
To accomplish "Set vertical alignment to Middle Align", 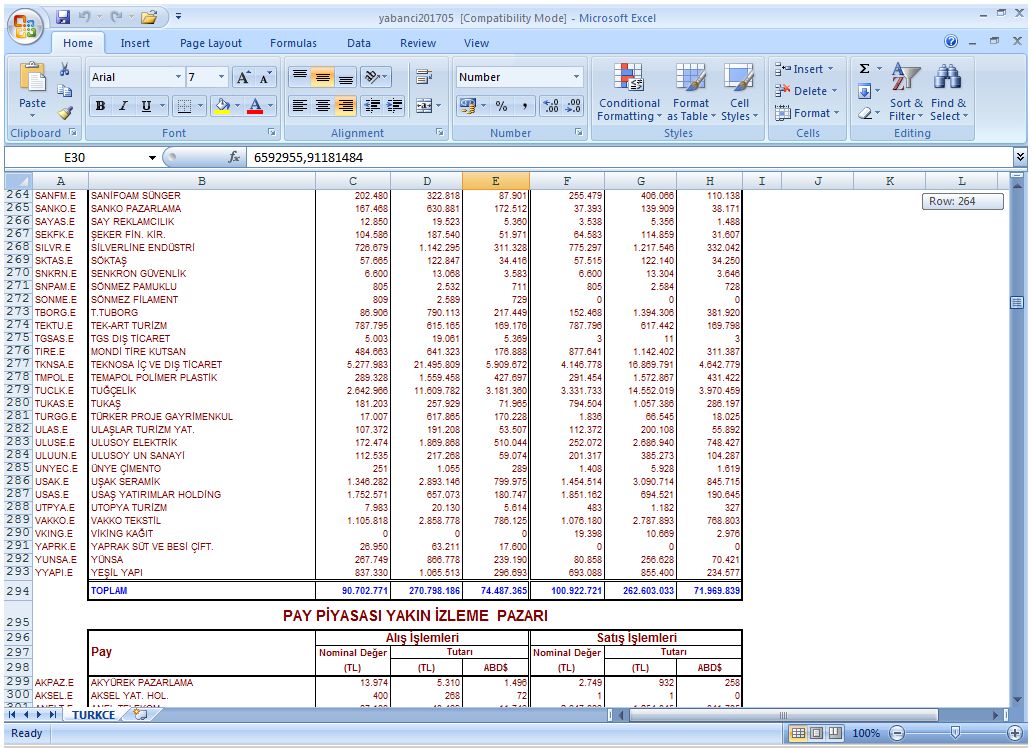I will 322,77.
